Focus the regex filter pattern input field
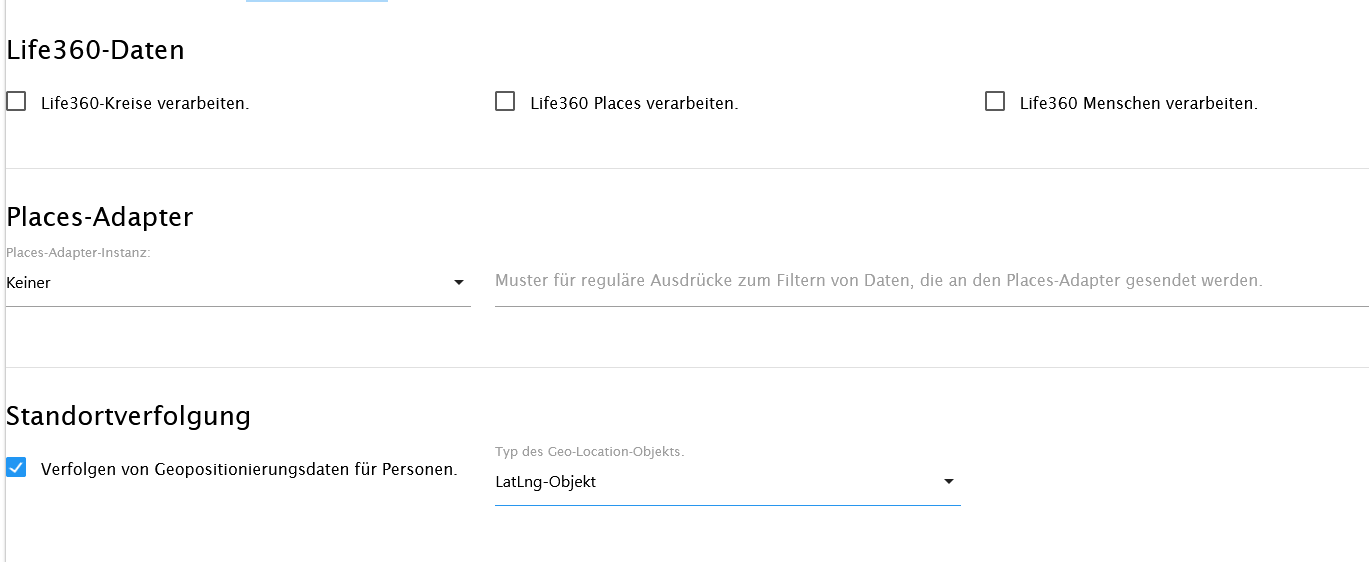The height and width of the screenshot is (562, 1369). [x=932, y=282]
